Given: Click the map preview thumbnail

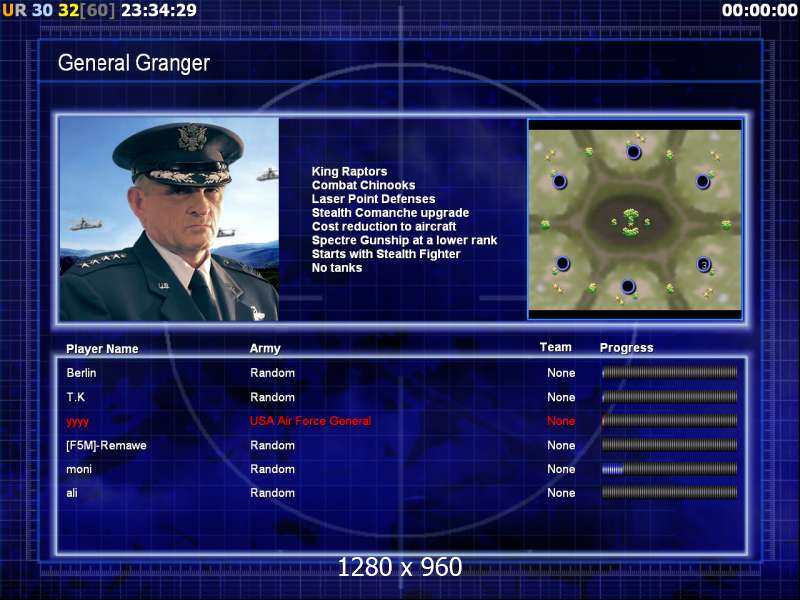Looking at the screenshot, I should [x=635, y=219].
